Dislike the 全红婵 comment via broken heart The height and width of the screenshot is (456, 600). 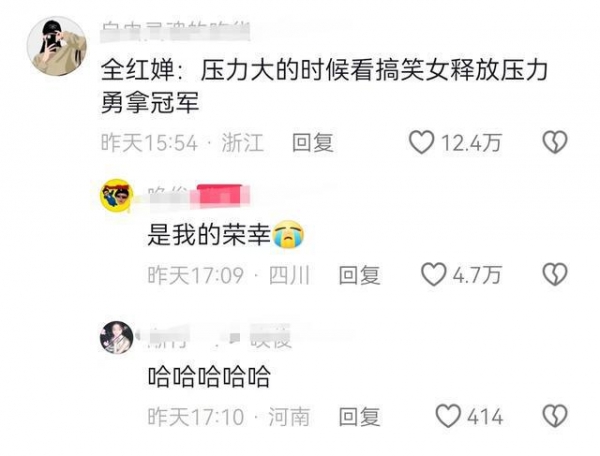(x=555, y=142)
